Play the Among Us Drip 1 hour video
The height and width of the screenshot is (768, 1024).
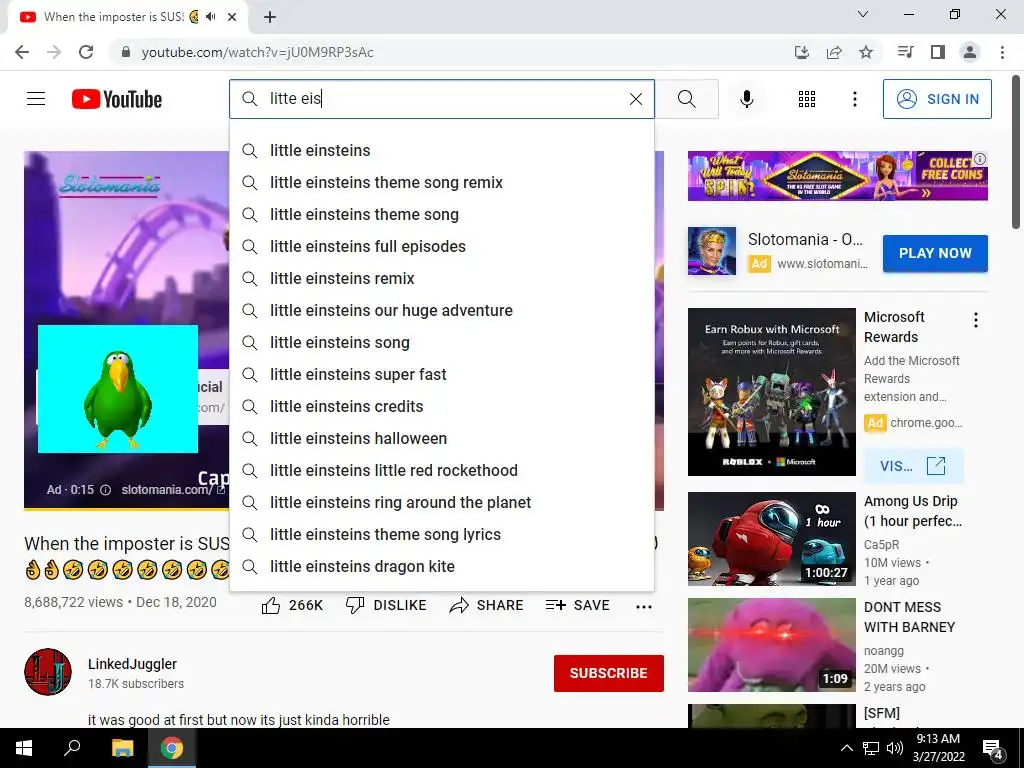(x=771, y=539)
